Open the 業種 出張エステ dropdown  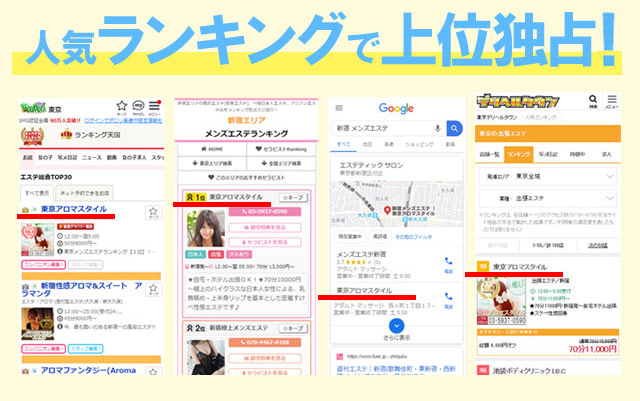547,198
